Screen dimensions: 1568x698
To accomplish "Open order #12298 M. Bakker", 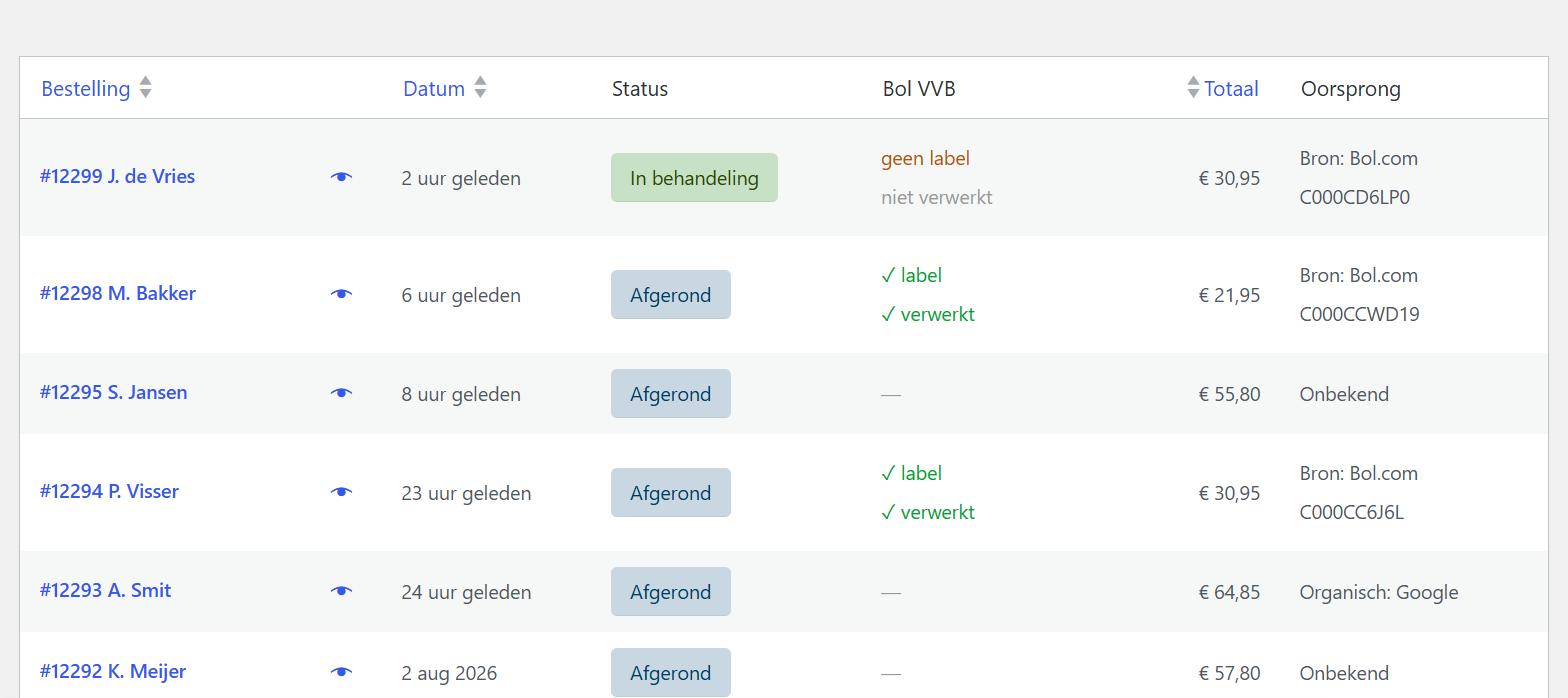I will coord(118,293).
